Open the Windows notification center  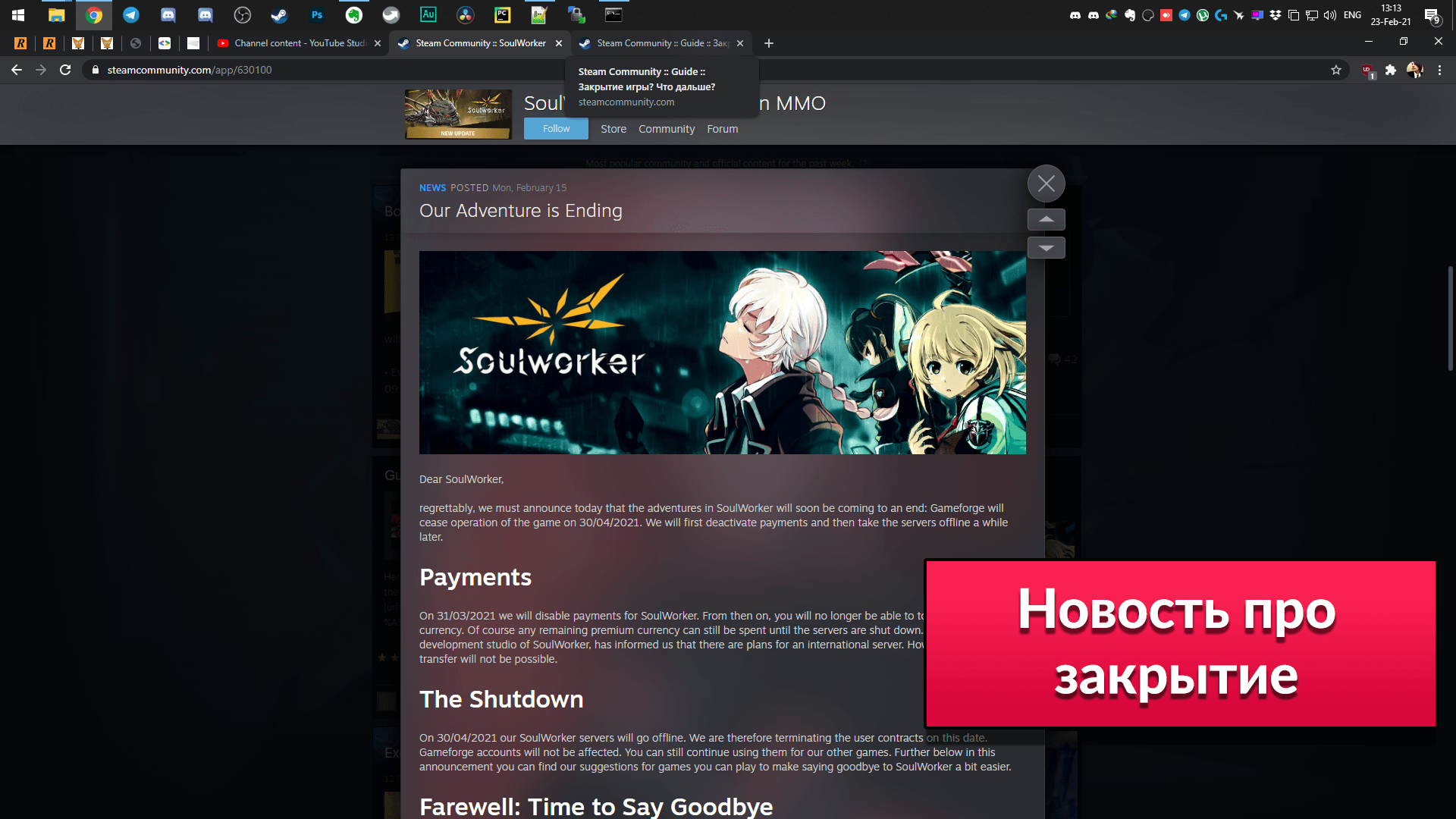point(1432,15)
